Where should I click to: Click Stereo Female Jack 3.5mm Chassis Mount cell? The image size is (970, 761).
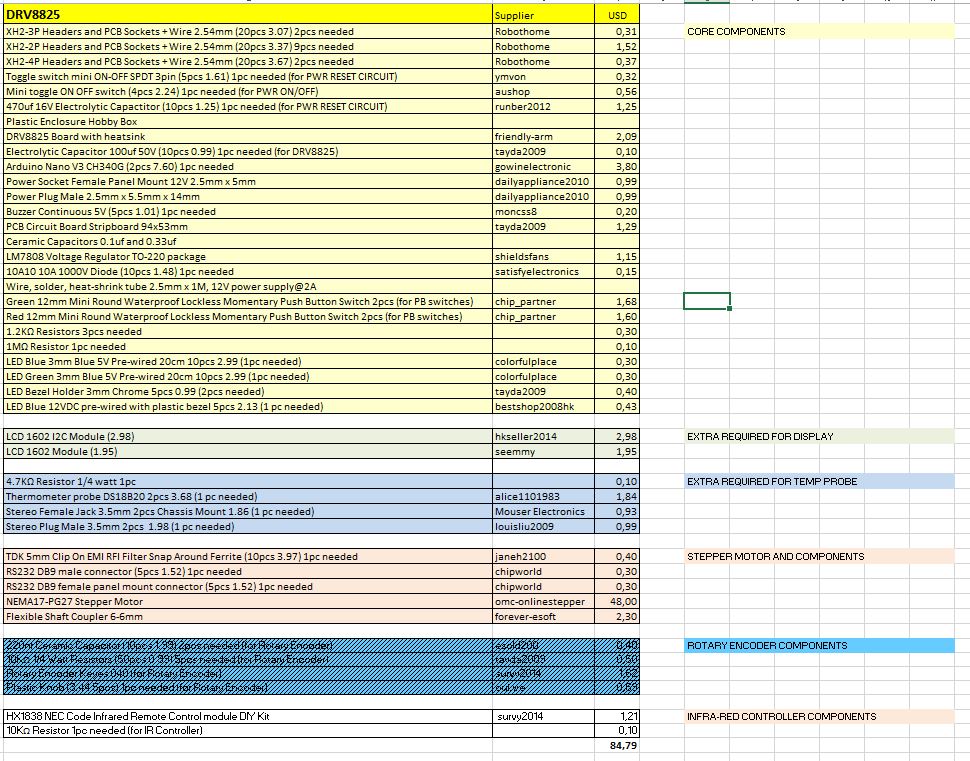click(248, 512)
